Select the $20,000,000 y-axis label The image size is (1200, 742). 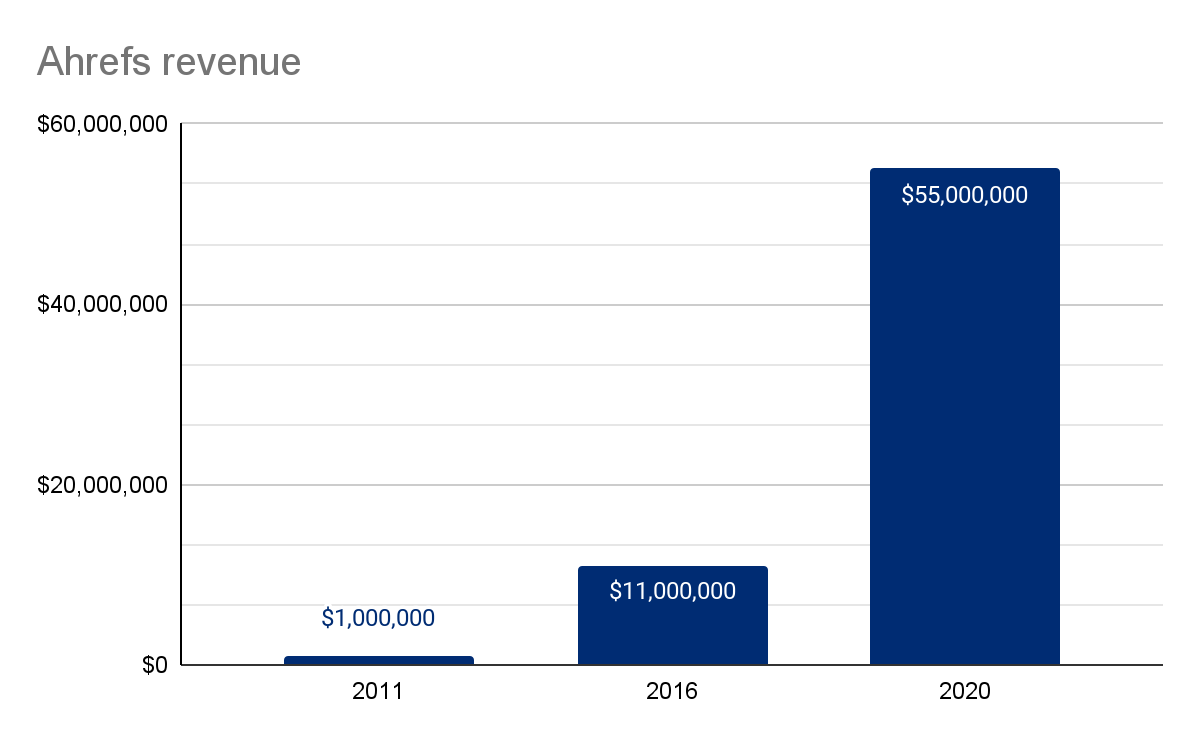(102, 485)
